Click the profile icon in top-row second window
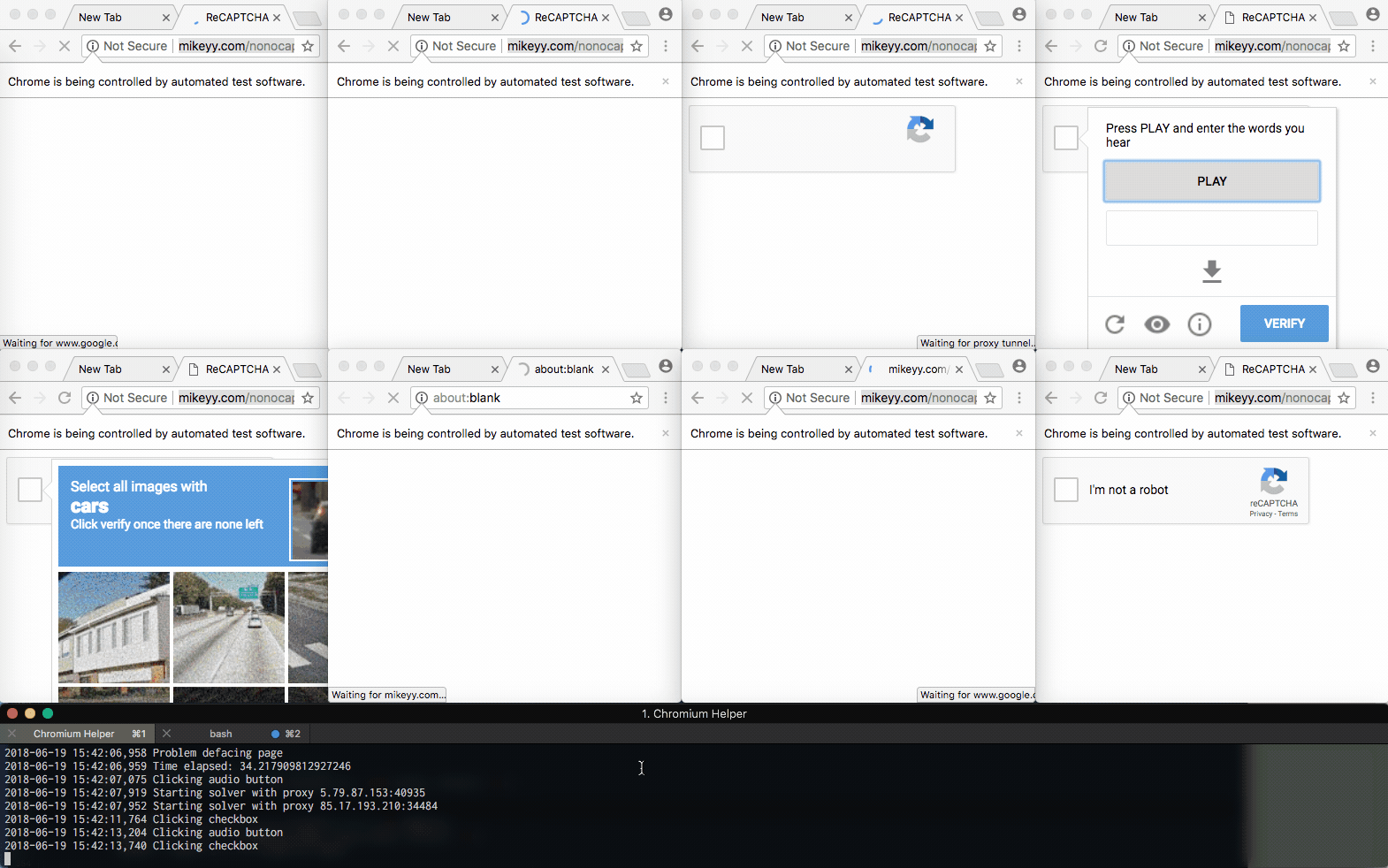 tap(666, 14)
